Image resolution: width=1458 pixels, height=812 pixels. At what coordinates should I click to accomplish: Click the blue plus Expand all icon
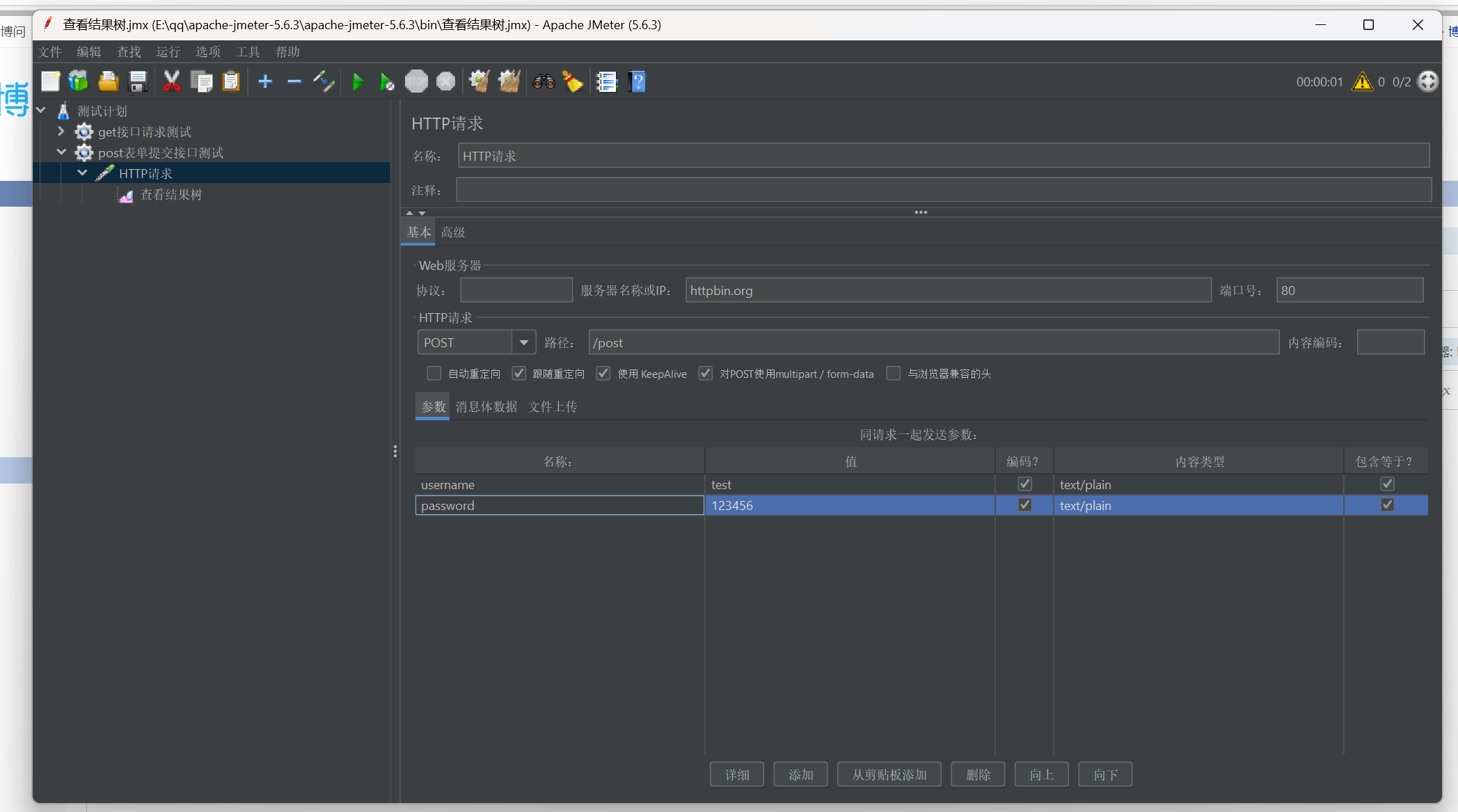264,82
